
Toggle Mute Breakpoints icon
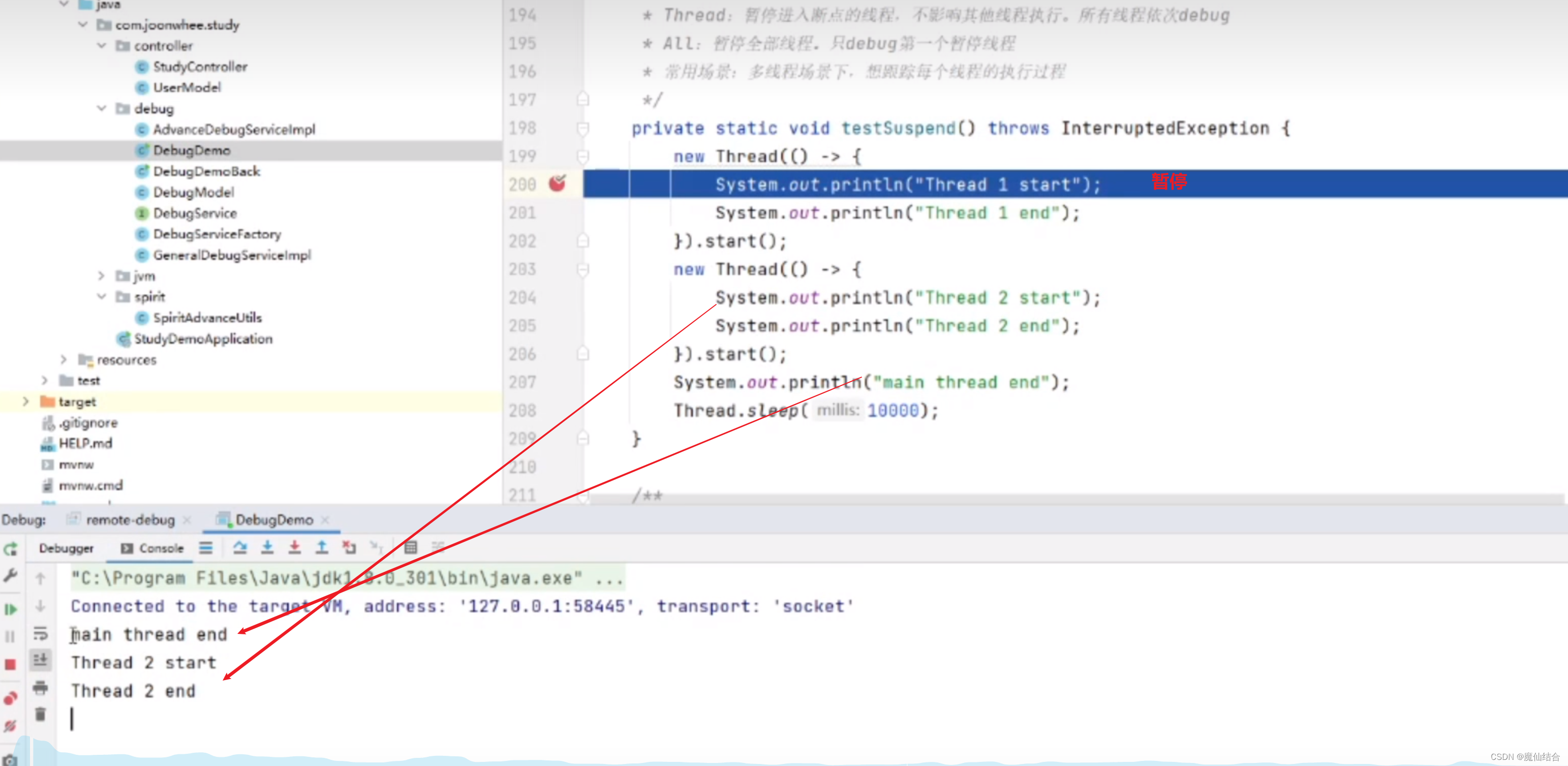tap(10, 726)
